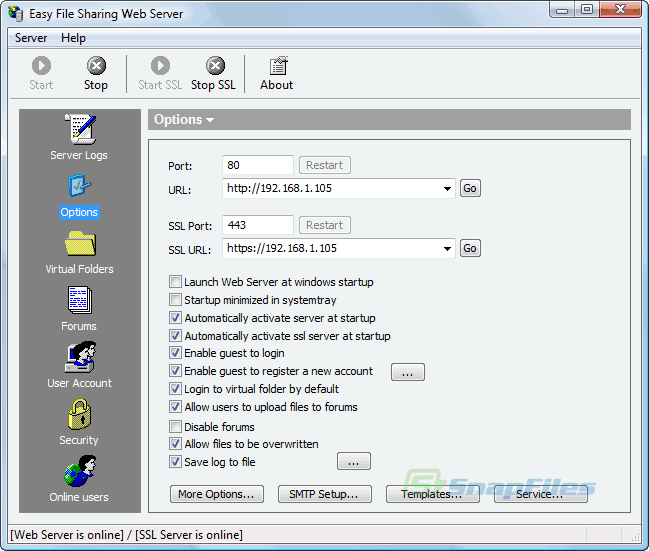Click the application icon in title bar
This screenshot has width=649, height=551.
[16, 13]
